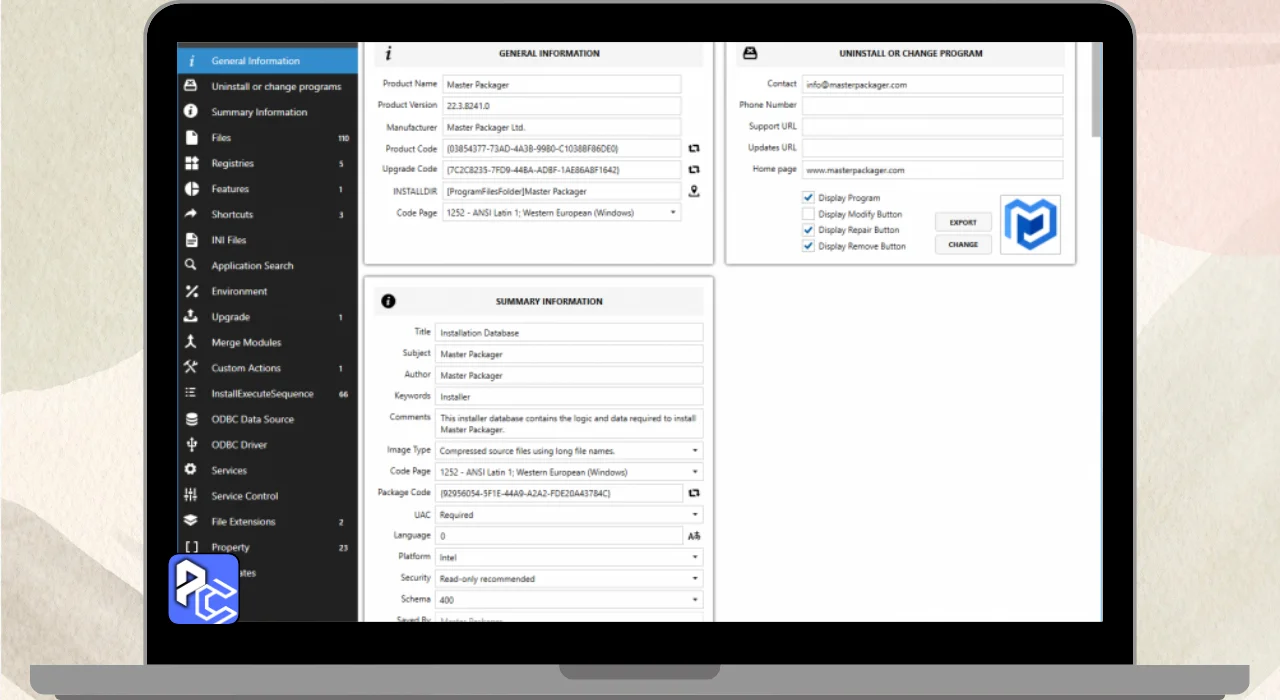This screenshot has height=700, width=1280.
Task: Click the empty Phone Number field
Action: tap(932, 106)
